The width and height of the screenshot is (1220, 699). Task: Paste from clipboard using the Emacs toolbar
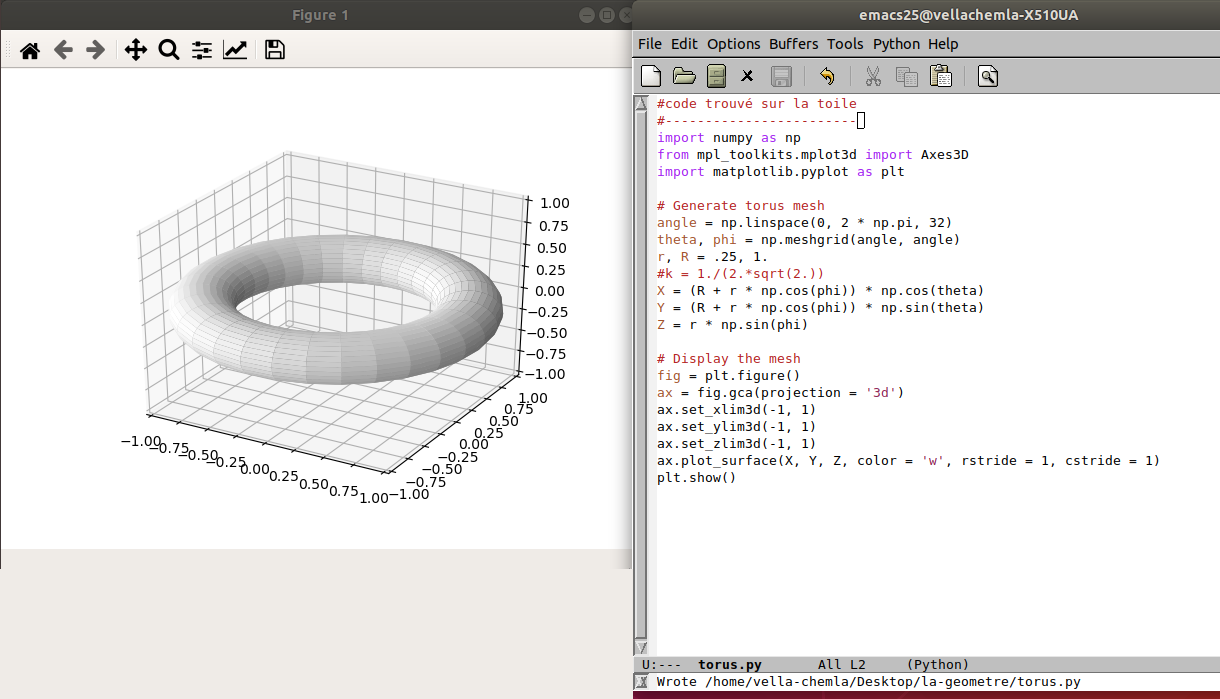click(x=940, y=76)
